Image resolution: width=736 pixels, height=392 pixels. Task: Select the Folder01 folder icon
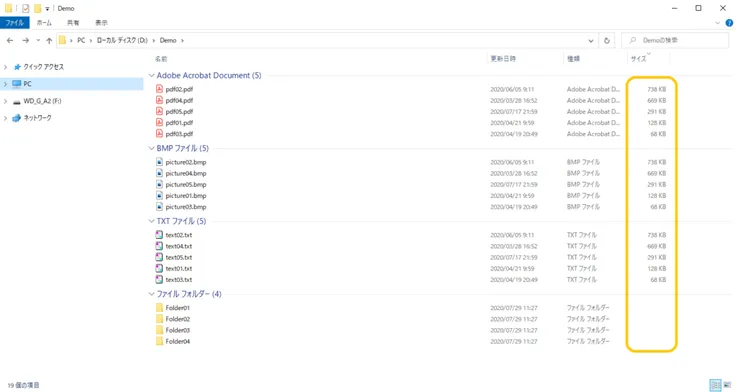[x=159, y=308]
